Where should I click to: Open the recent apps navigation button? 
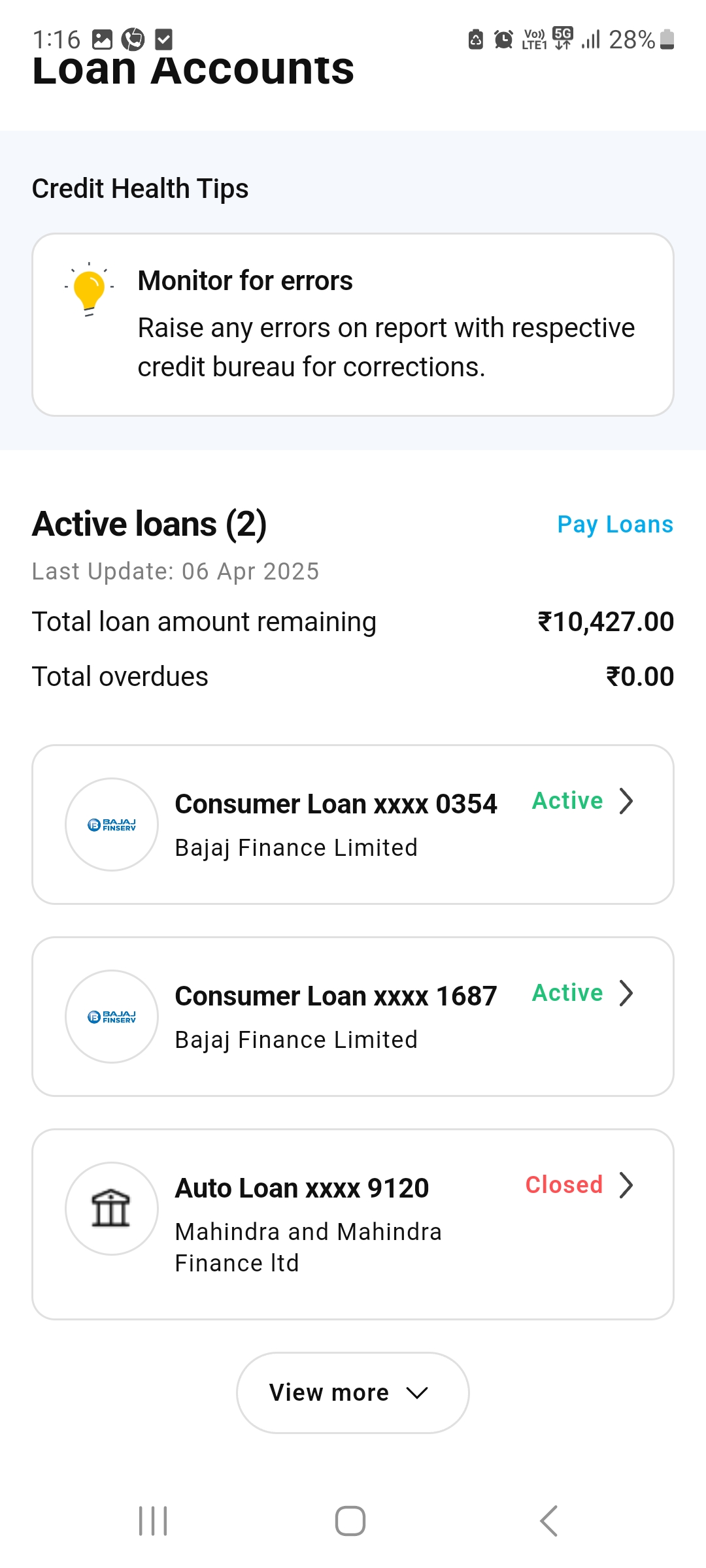[153, 1521]
